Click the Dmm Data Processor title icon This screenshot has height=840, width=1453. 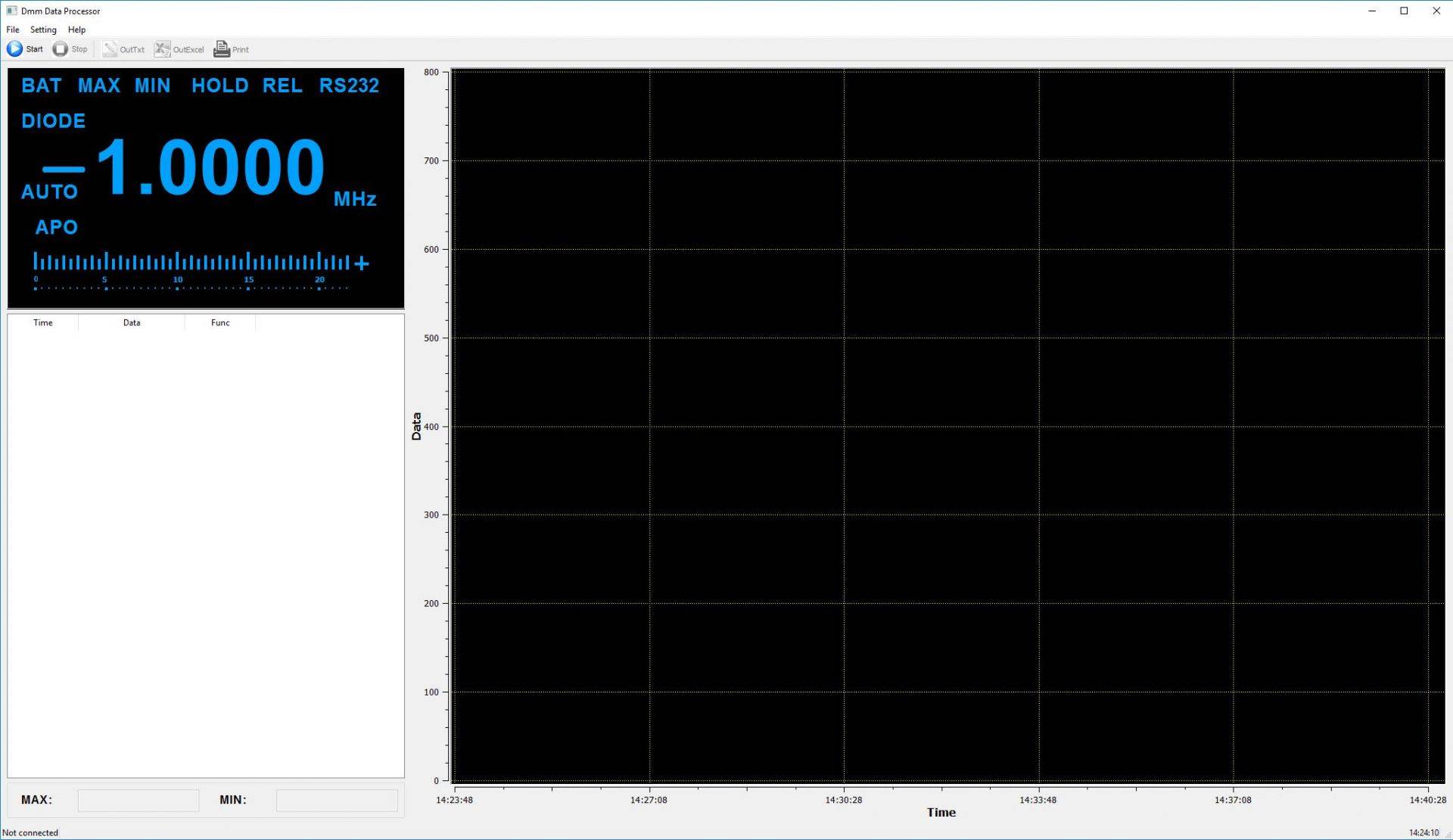click(11, 11)
